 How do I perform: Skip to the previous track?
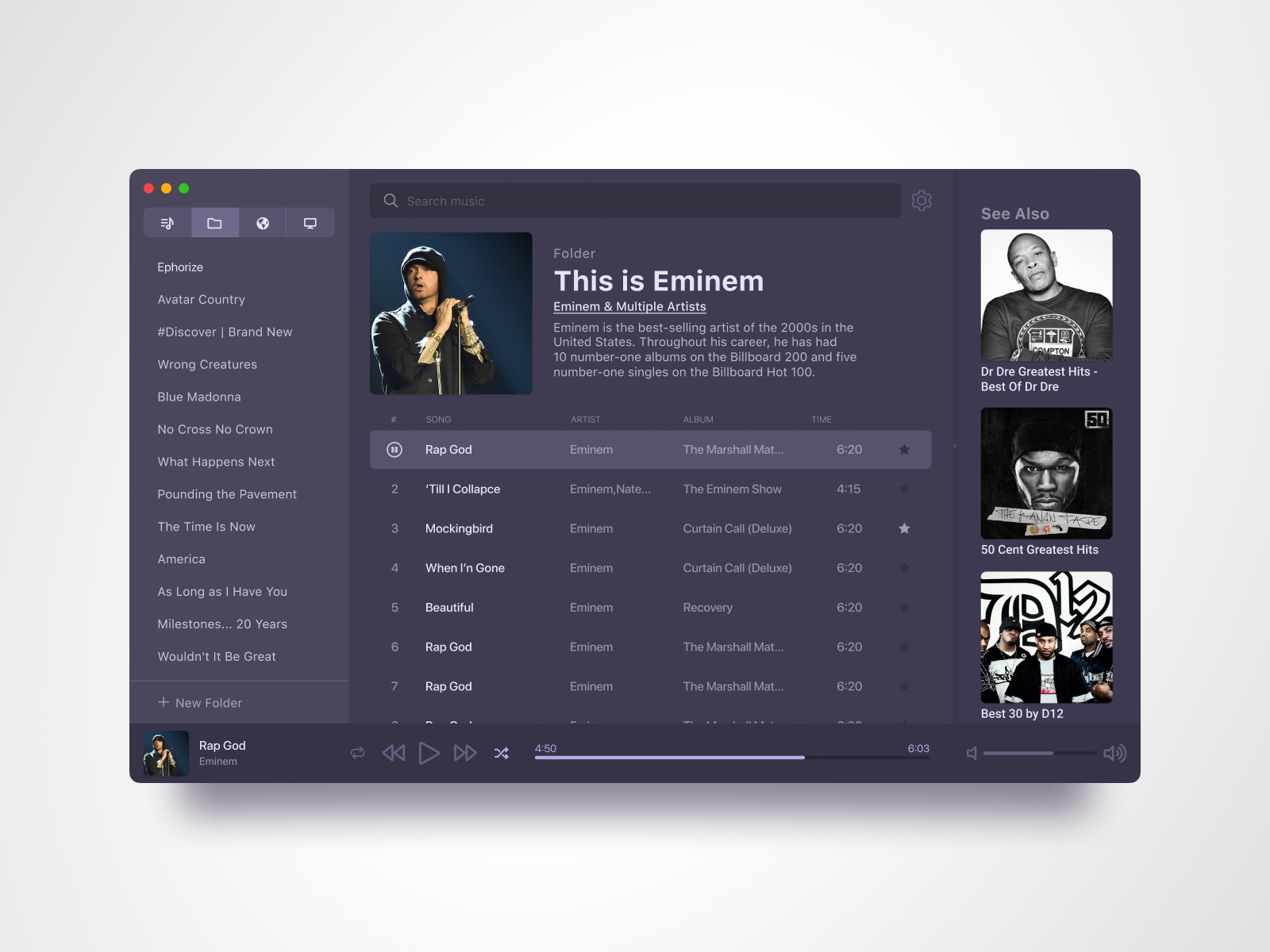(394, 753)
